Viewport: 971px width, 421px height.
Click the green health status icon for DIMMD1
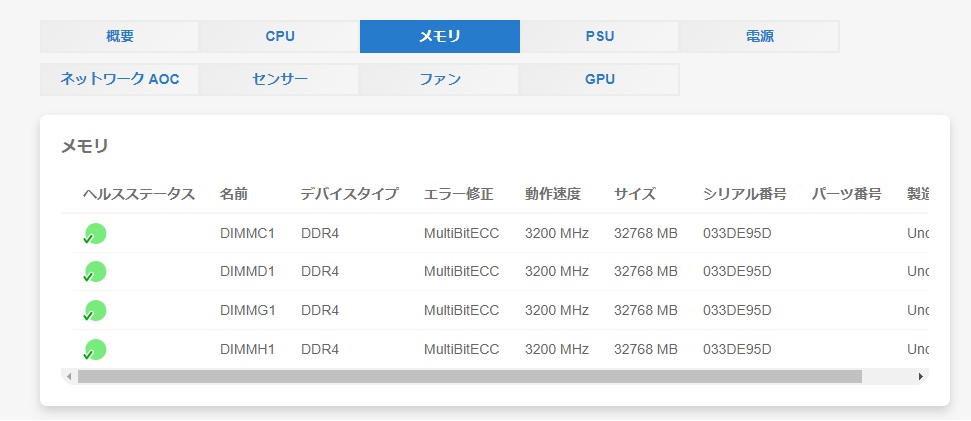[x=95, y=272]
